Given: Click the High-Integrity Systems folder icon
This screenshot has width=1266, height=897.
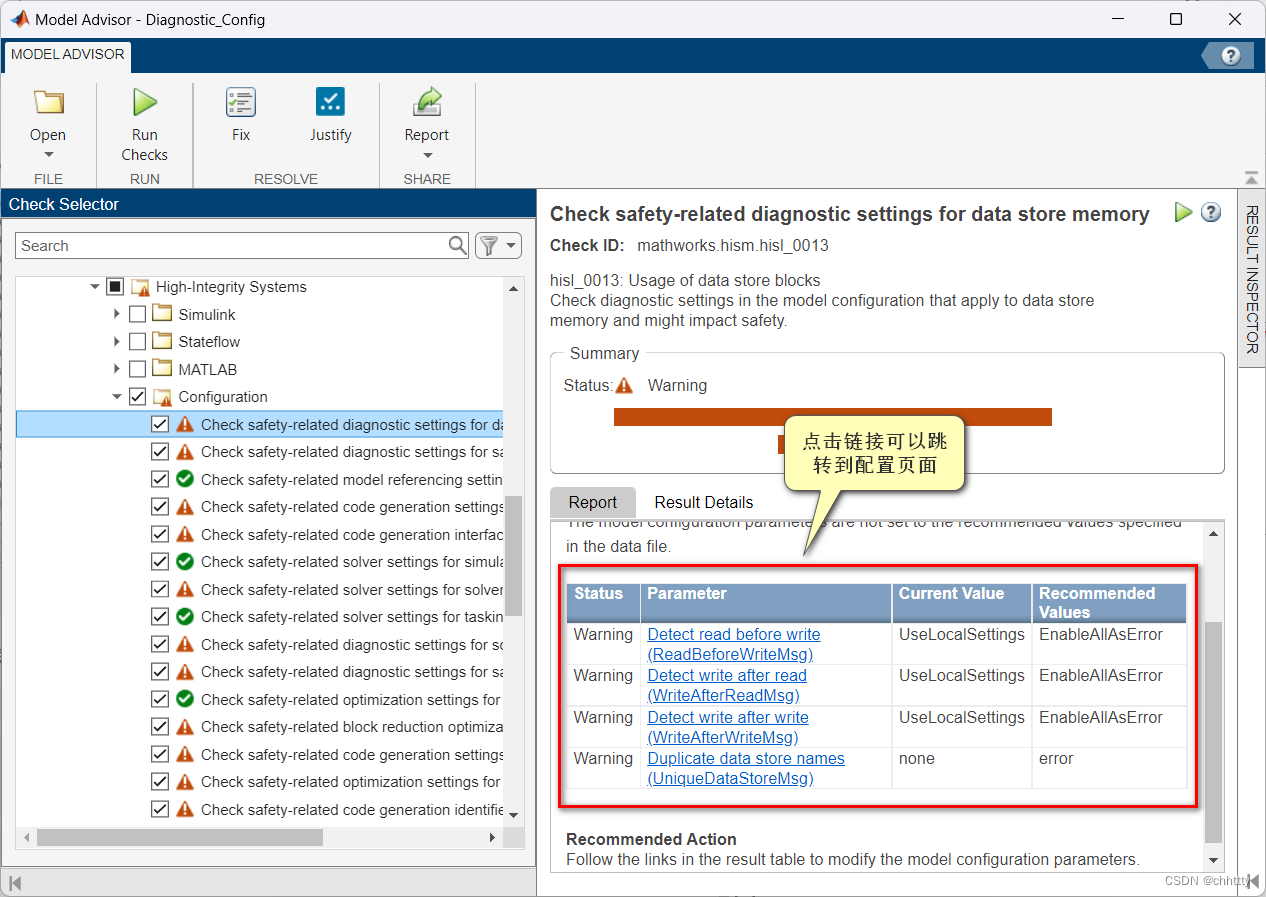Looking at the screenshot, I should [140, 287].
